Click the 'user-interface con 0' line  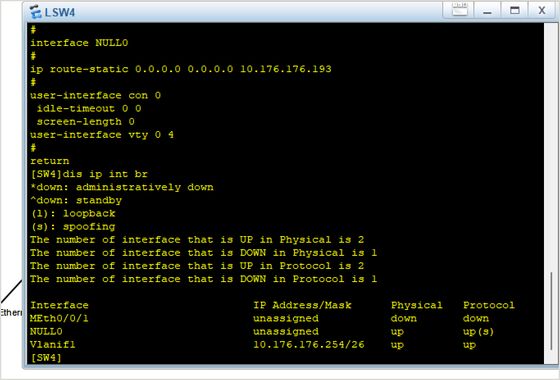95,95
